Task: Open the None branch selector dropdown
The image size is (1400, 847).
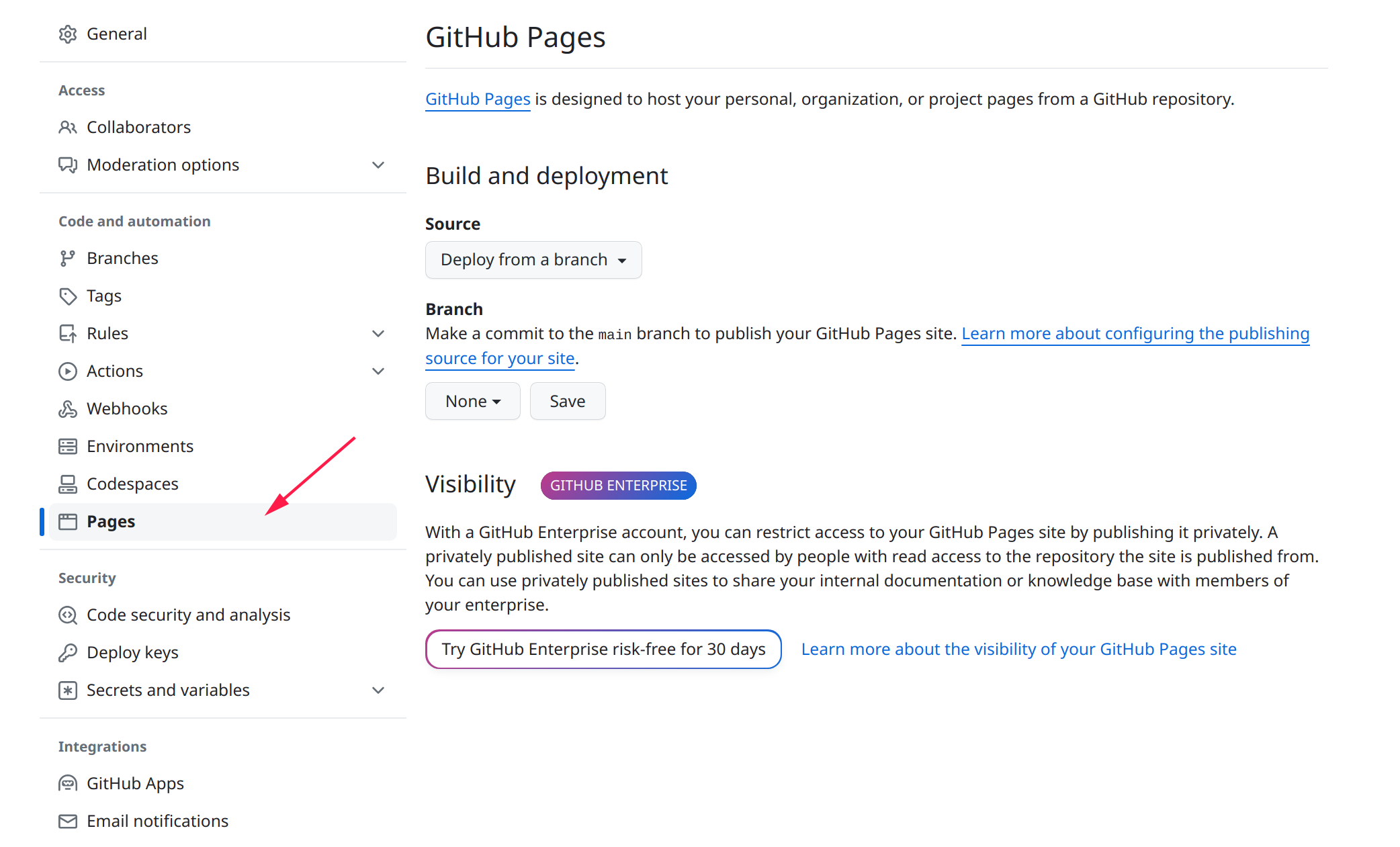Action: pos(472,402)
